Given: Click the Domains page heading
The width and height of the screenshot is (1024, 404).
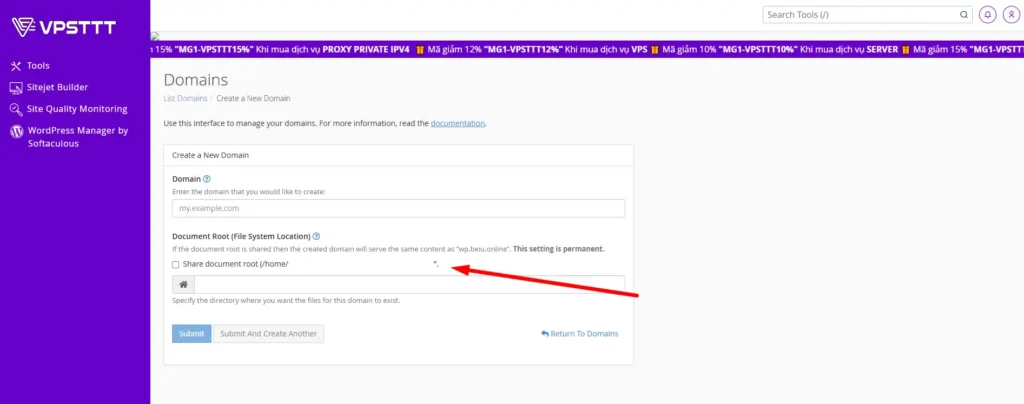Looking at the screenshot, I should 196,80.
